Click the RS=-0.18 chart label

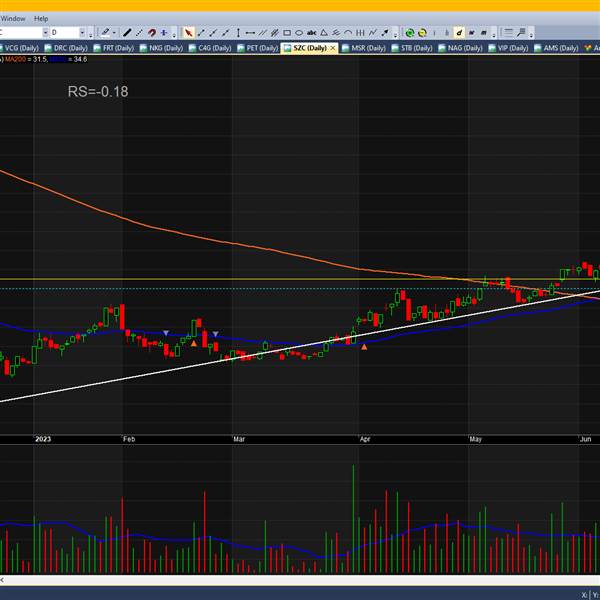(x=98, y=91)
